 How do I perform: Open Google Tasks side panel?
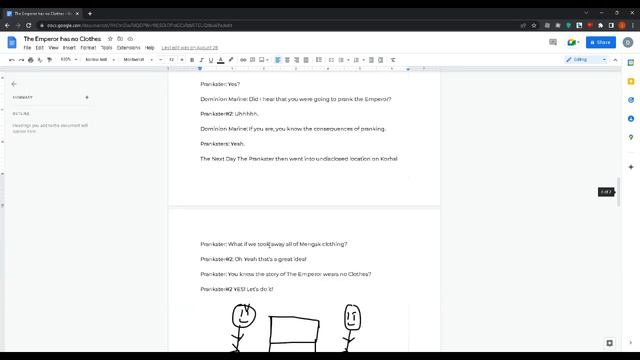(631, 100)
